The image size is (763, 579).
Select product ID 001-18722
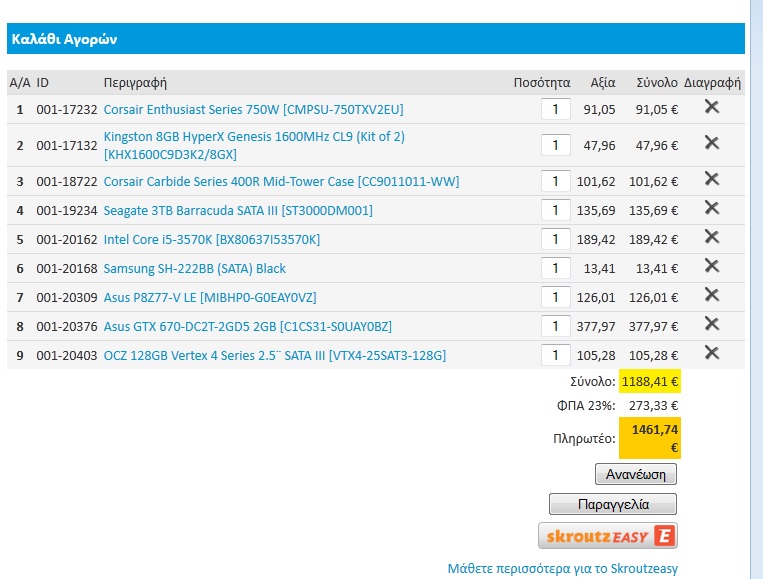67,181
